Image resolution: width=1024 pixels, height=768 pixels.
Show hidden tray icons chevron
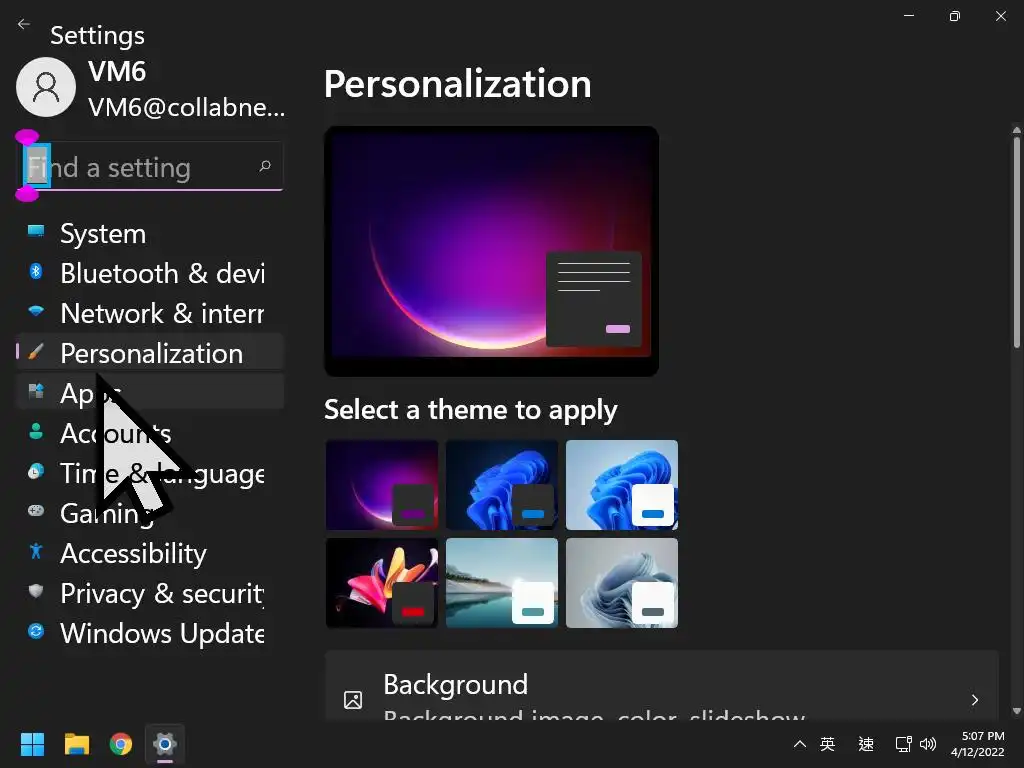799,744
